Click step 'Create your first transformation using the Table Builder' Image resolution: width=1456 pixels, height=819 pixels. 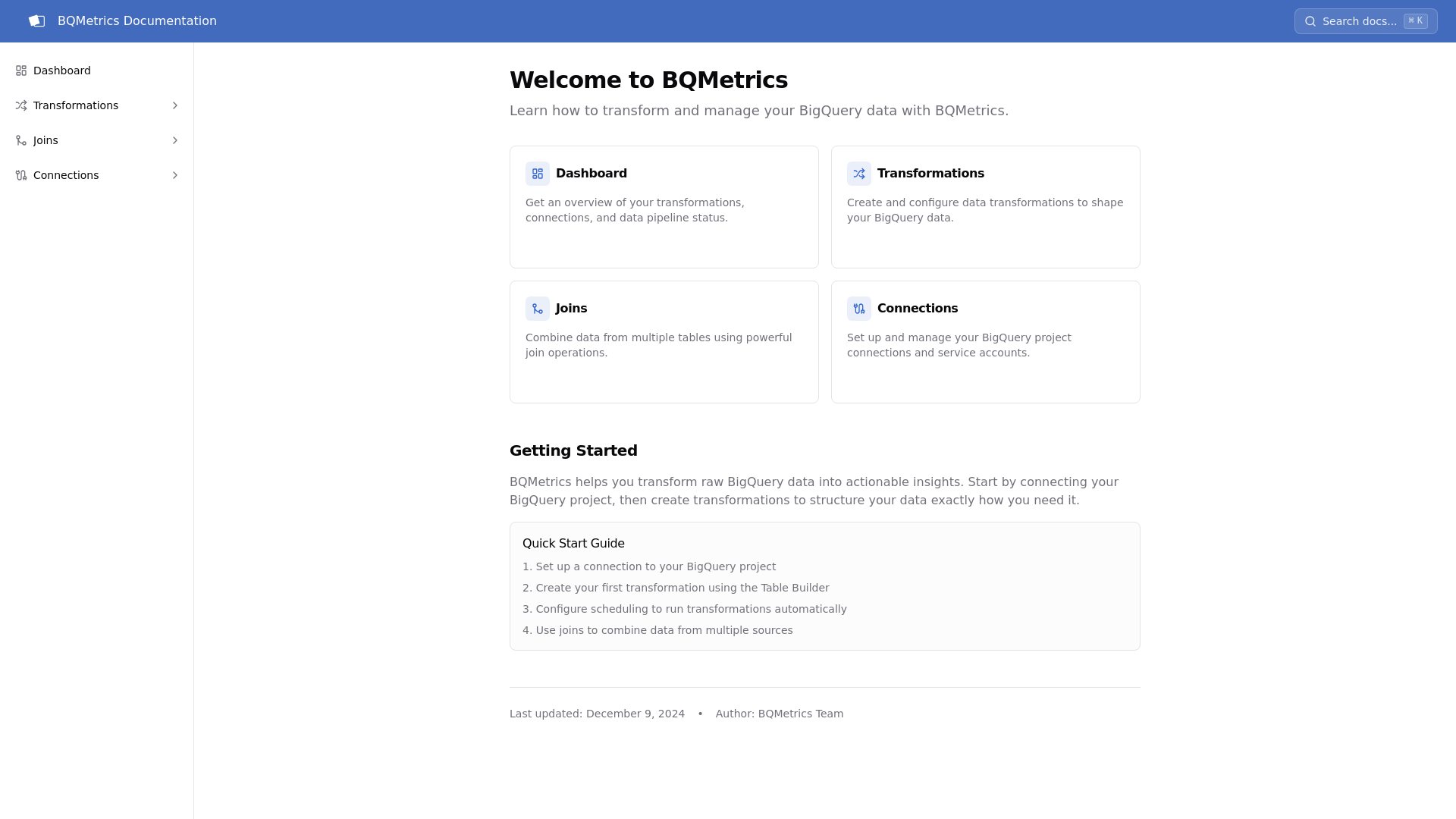pyautogui.click(x=676, y=588)
